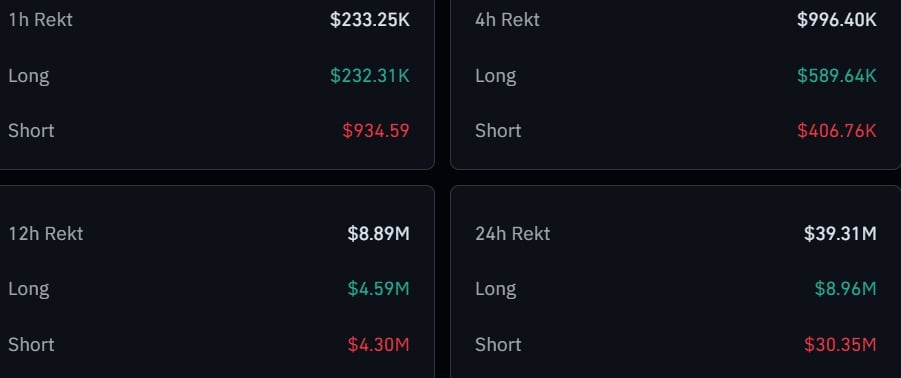The width and height of the screenshot is (901, 378).
Task: Select the 4h Rekt total $996.40K
Action: [837, 20]
